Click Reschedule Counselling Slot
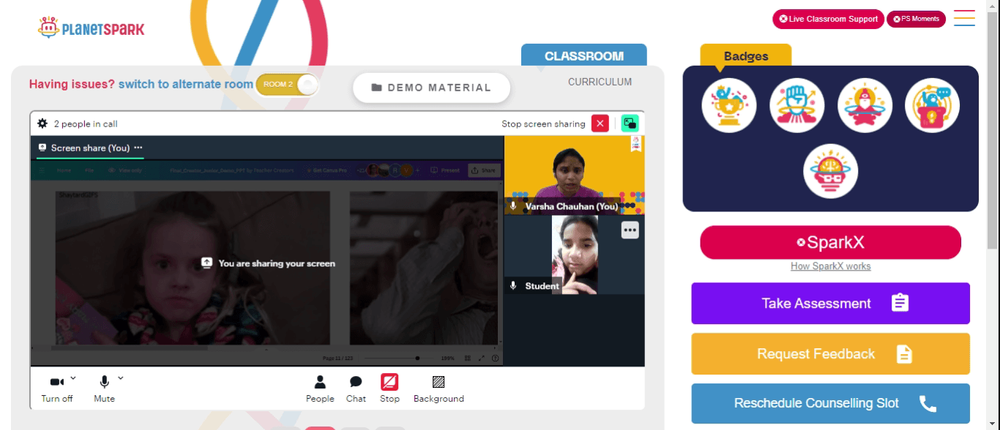The height and width of the screenshot is (430, 1000). [x=830, y=403]
